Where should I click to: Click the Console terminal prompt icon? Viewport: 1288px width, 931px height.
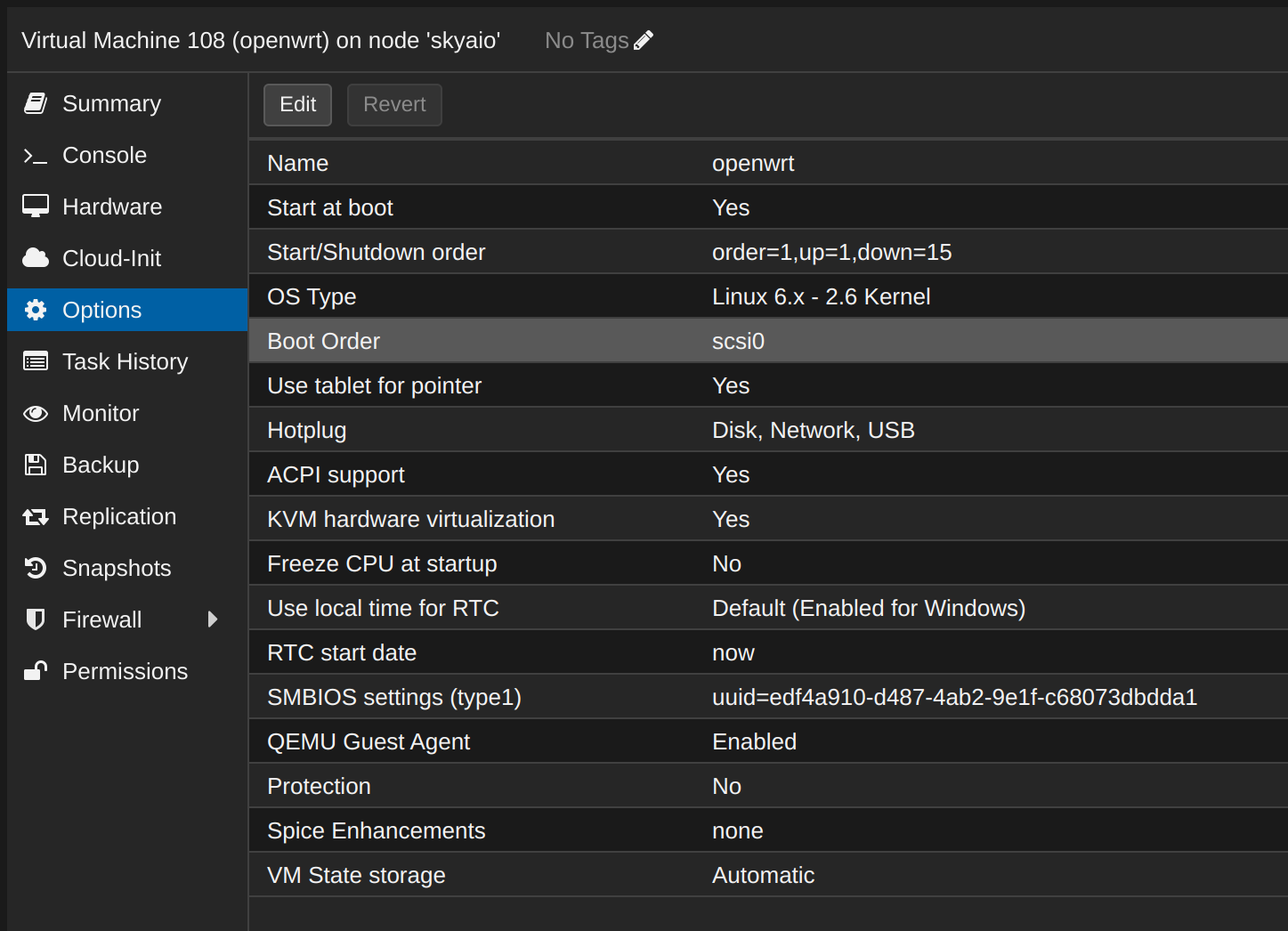click(36, 156)
